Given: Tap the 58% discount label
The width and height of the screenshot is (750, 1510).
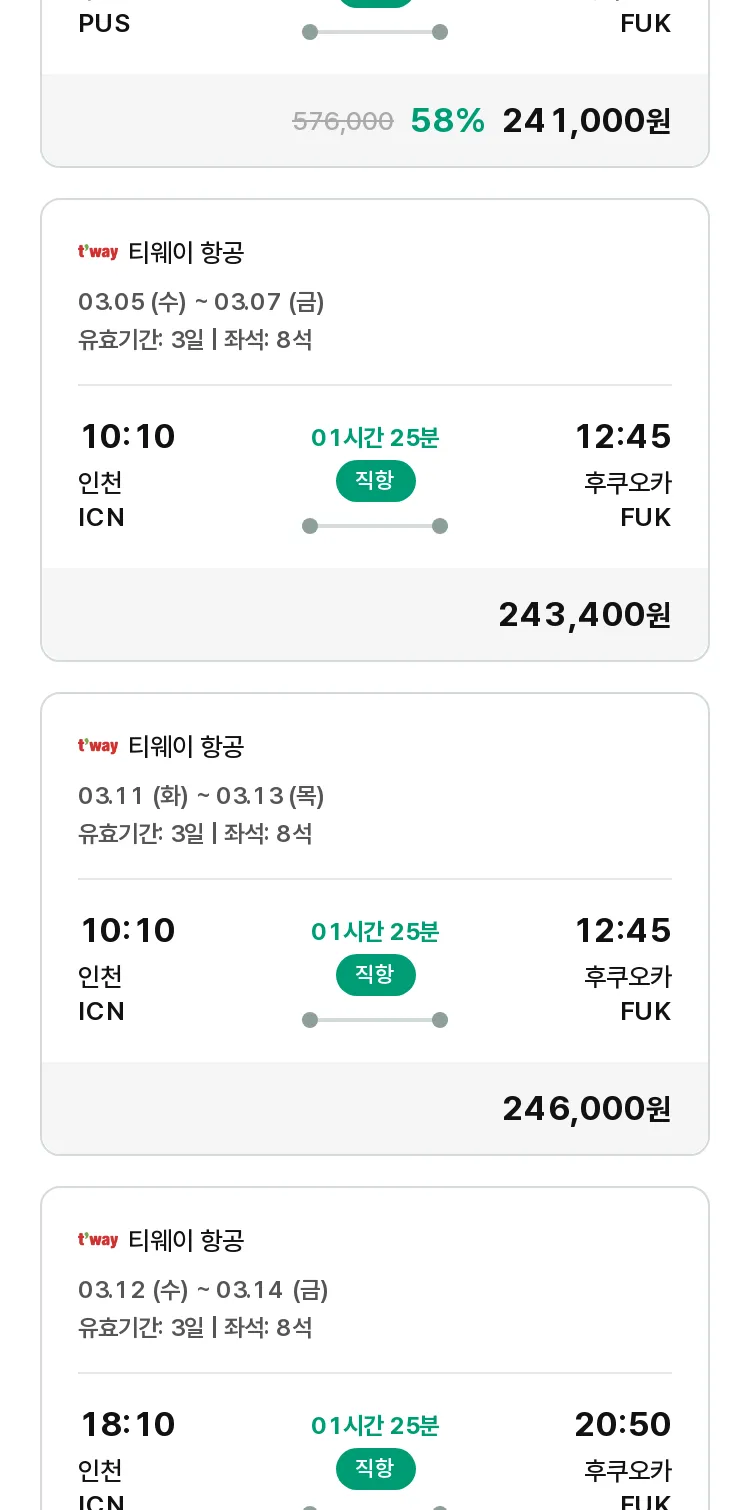Looking at the screenshot, I should (447, 121).
